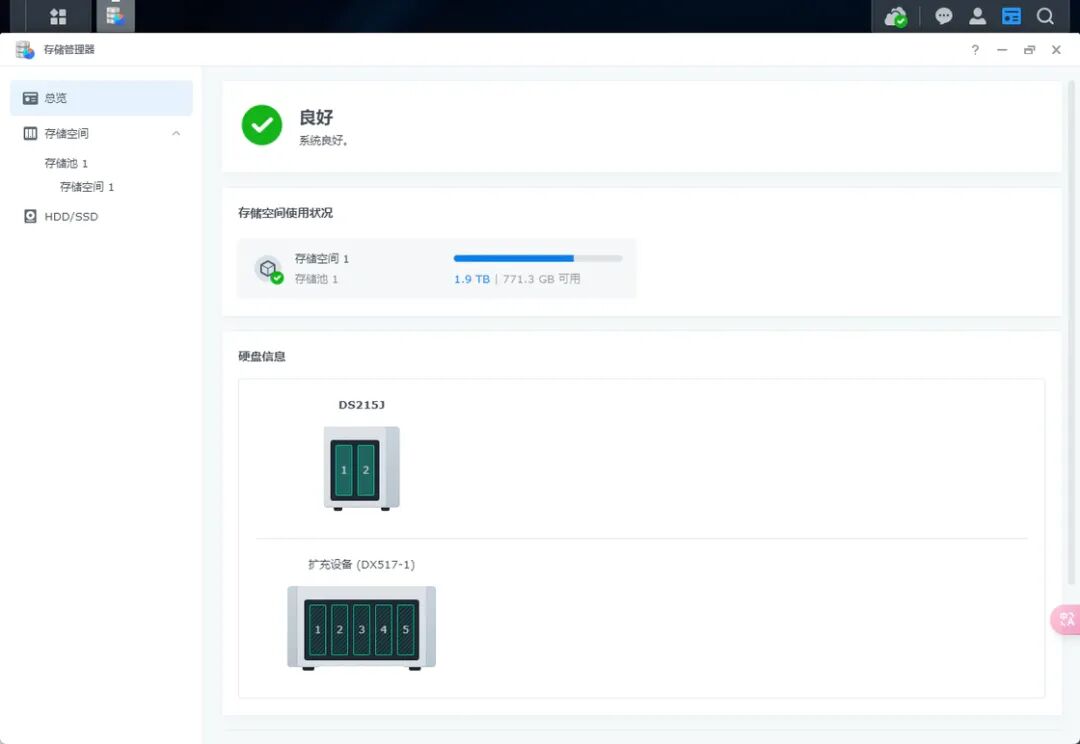Open the notifications speech bubble icon
The width and height of the screenshot is (1080, 744).
[x=943, y=16]
